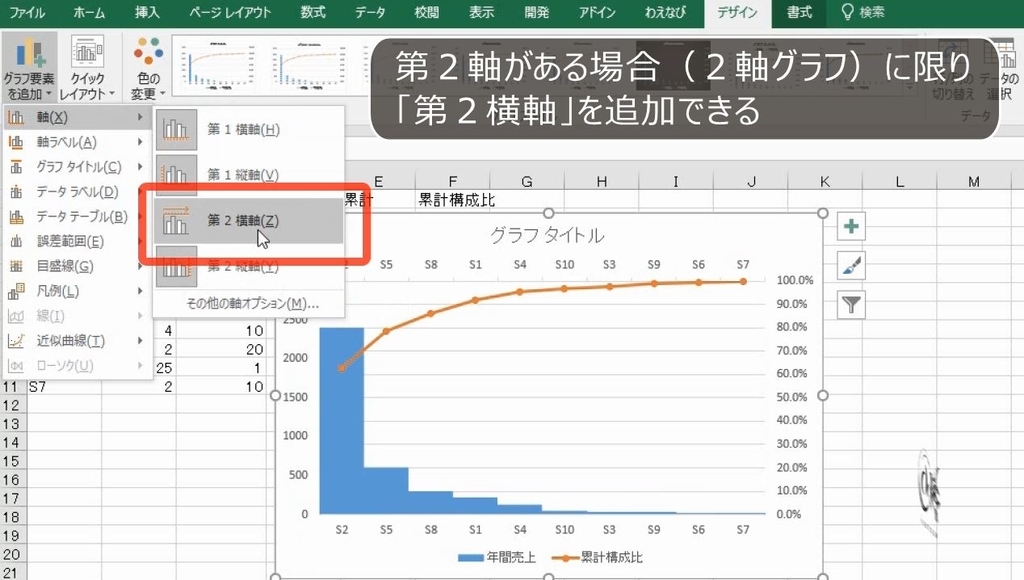Toggle 第 1 横軸(H) axis option
The image size is (1024, 580).
pyautogui.click(x=248, y=129)
